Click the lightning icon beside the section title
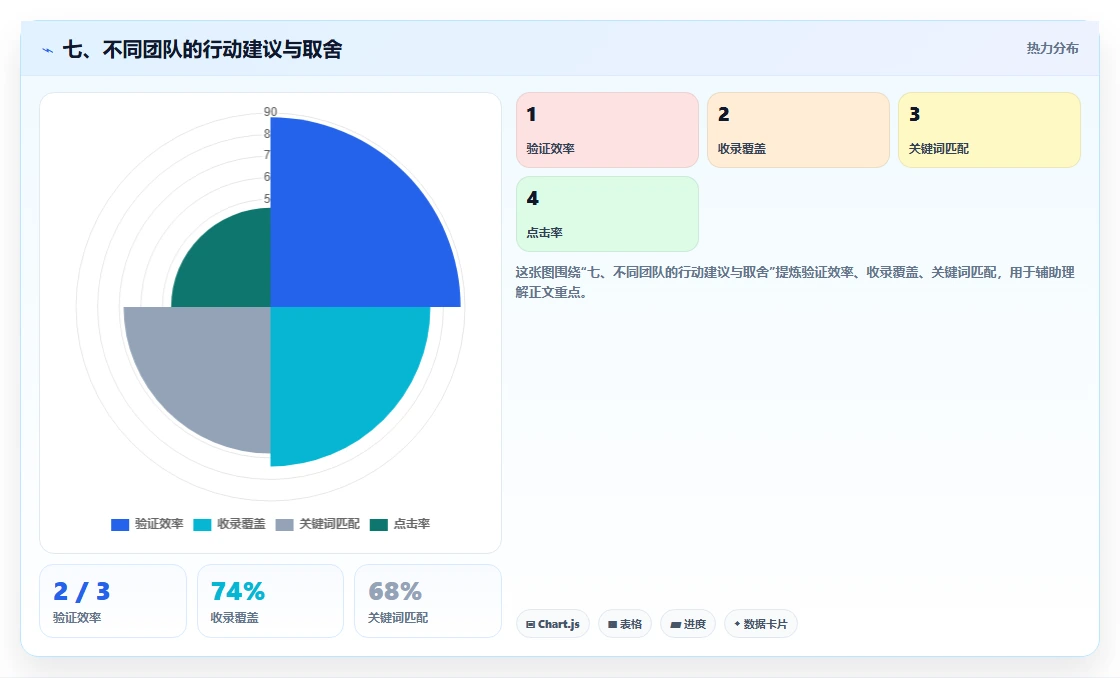Viewport: 1120px width, 678px height. point(48,50)
